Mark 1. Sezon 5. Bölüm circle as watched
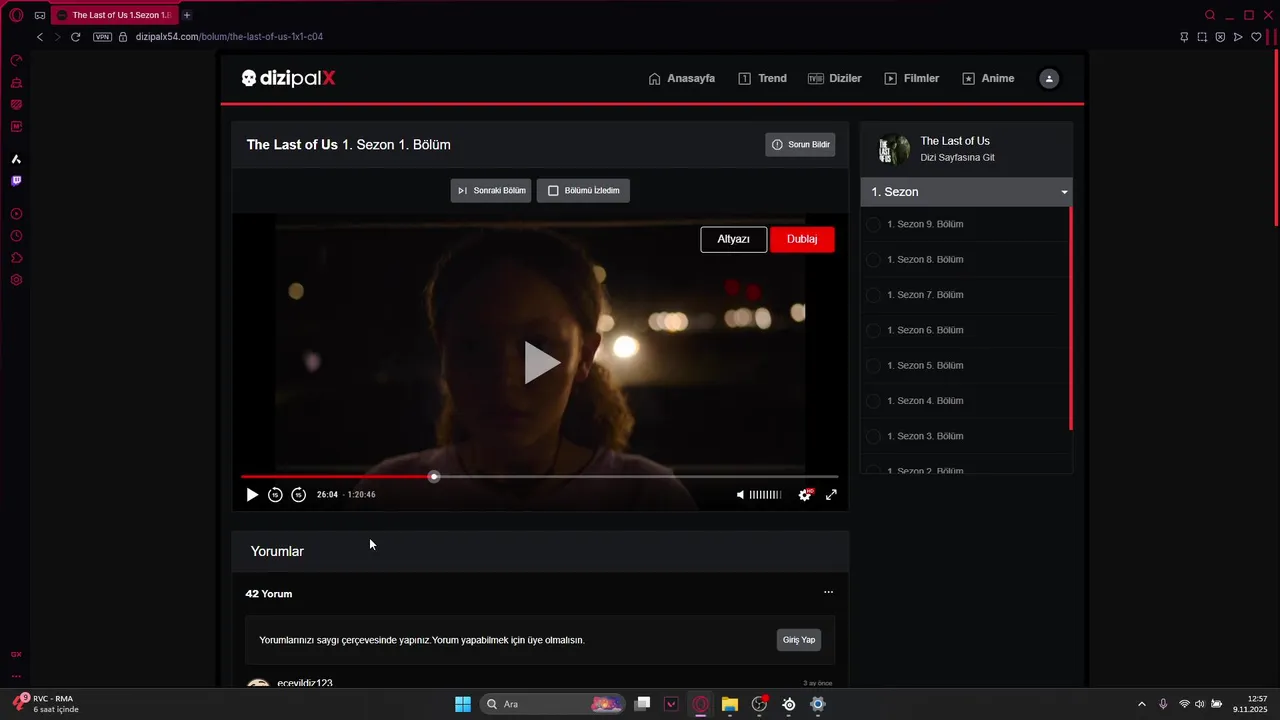 pos(873,366)
